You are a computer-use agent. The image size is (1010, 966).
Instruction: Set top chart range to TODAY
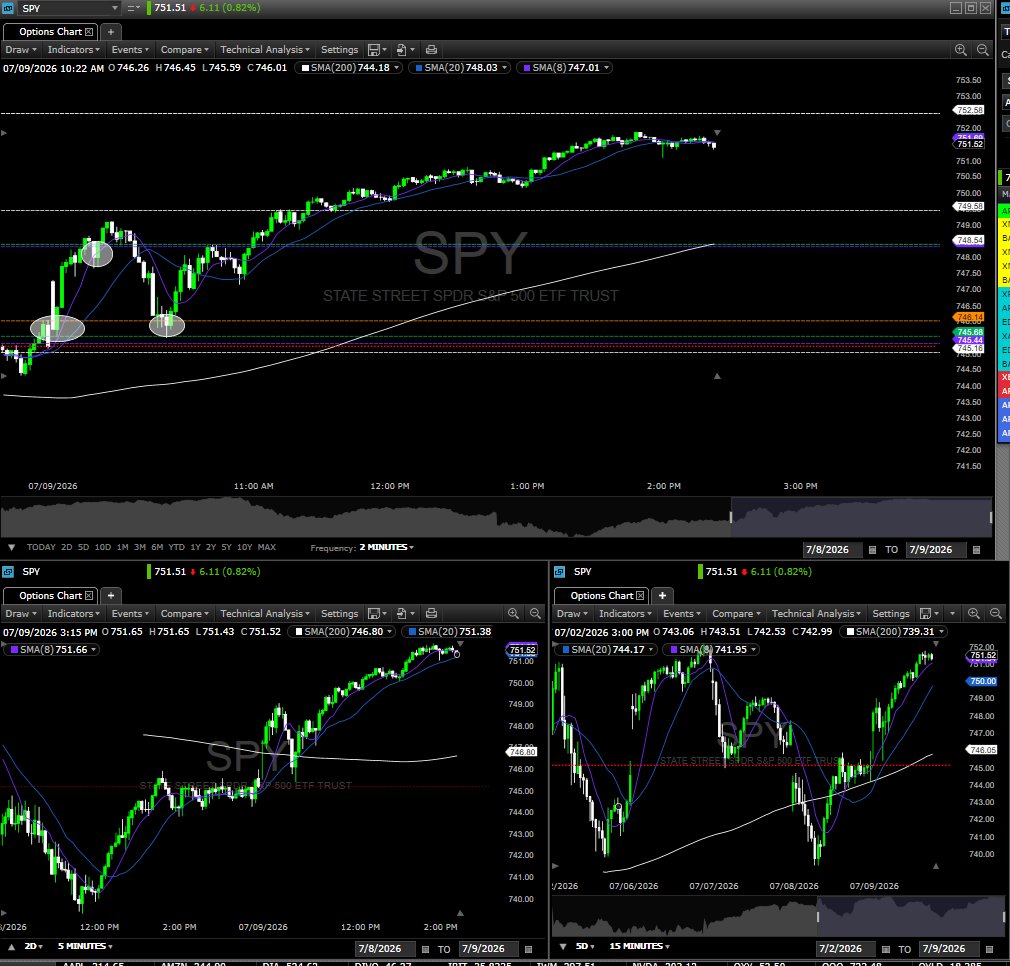(x=41, y=547)
